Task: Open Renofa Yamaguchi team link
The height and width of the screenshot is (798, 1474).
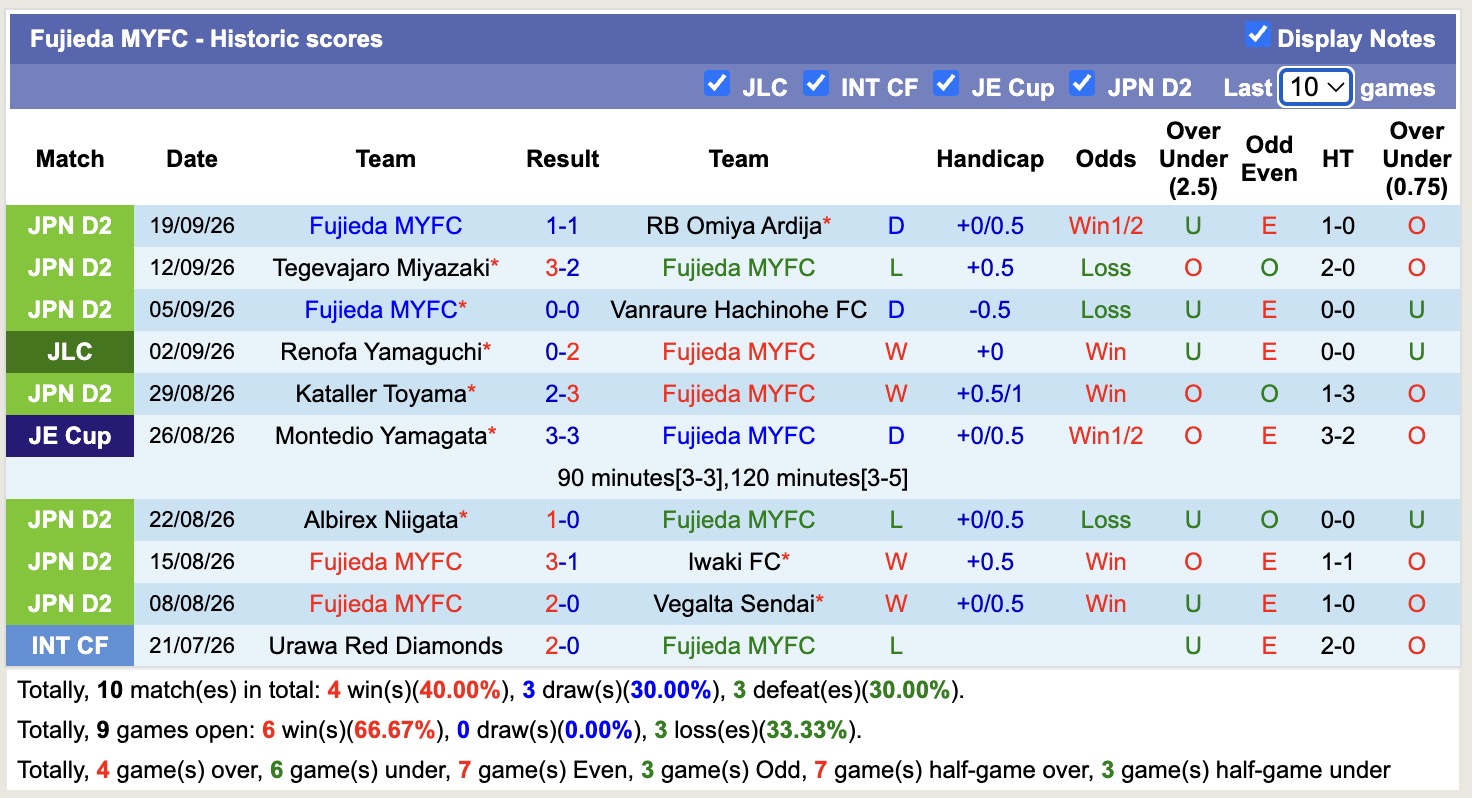Action: 380,352
